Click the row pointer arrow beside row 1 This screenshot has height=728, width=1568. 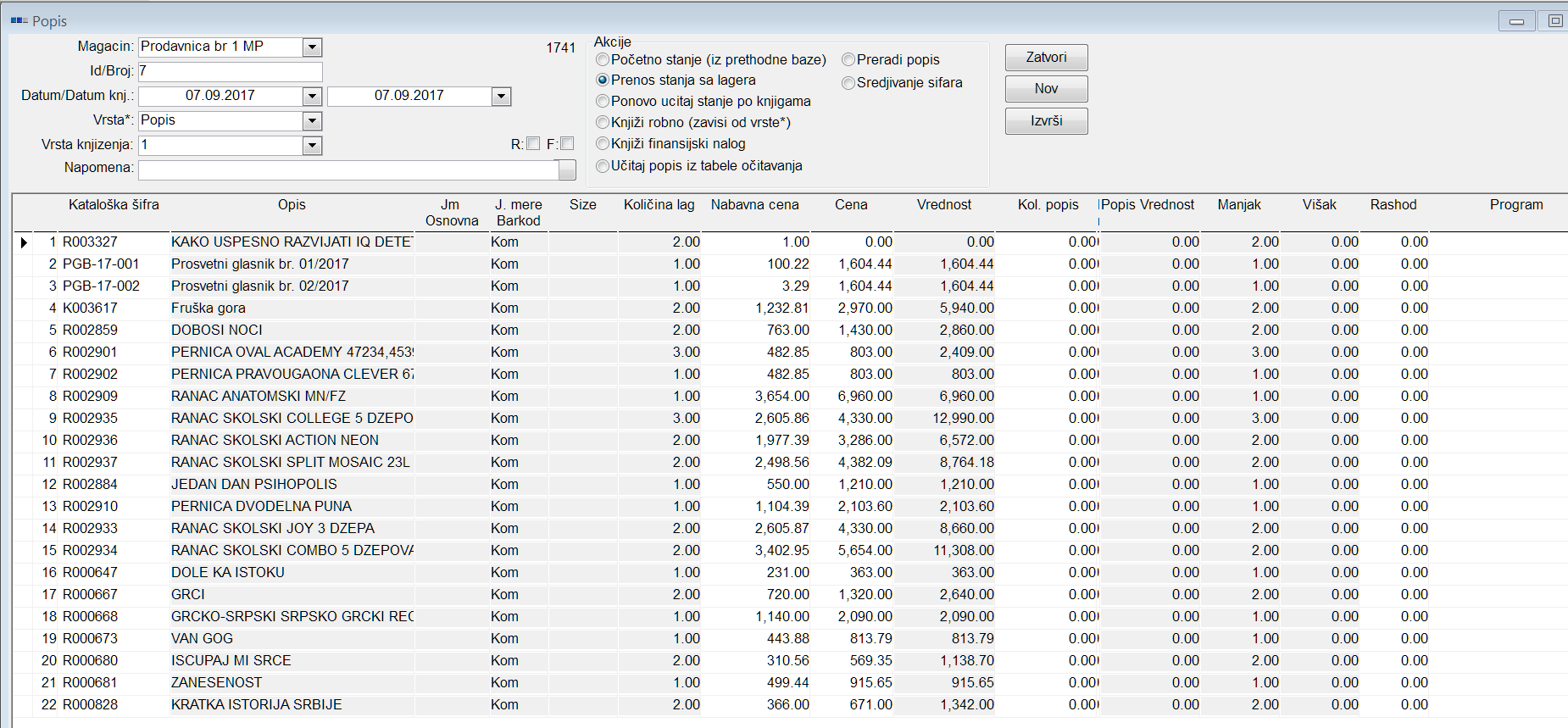tap(24, 243)
